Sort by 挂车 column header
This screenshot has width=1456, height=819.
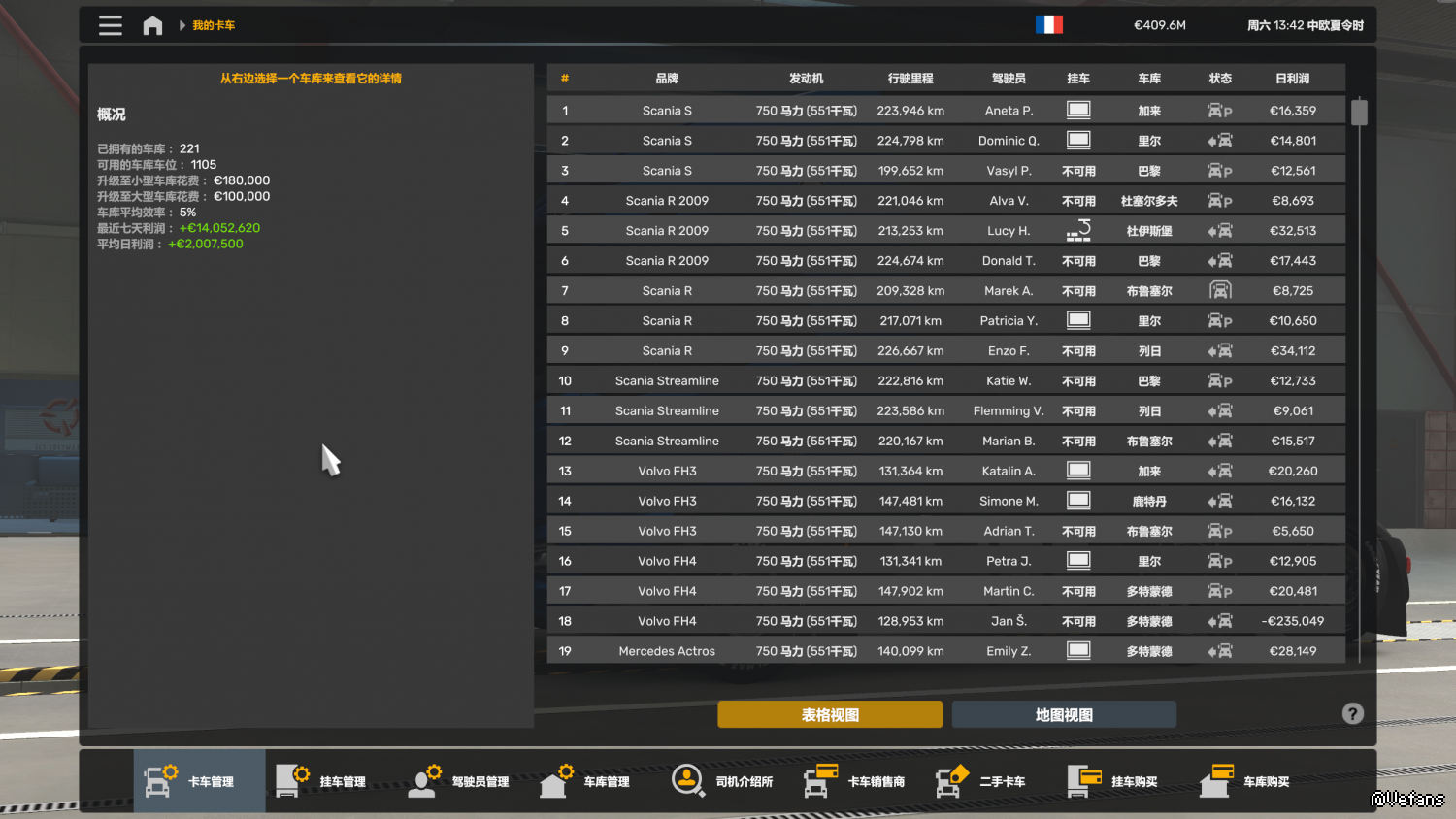point(1078,79)
